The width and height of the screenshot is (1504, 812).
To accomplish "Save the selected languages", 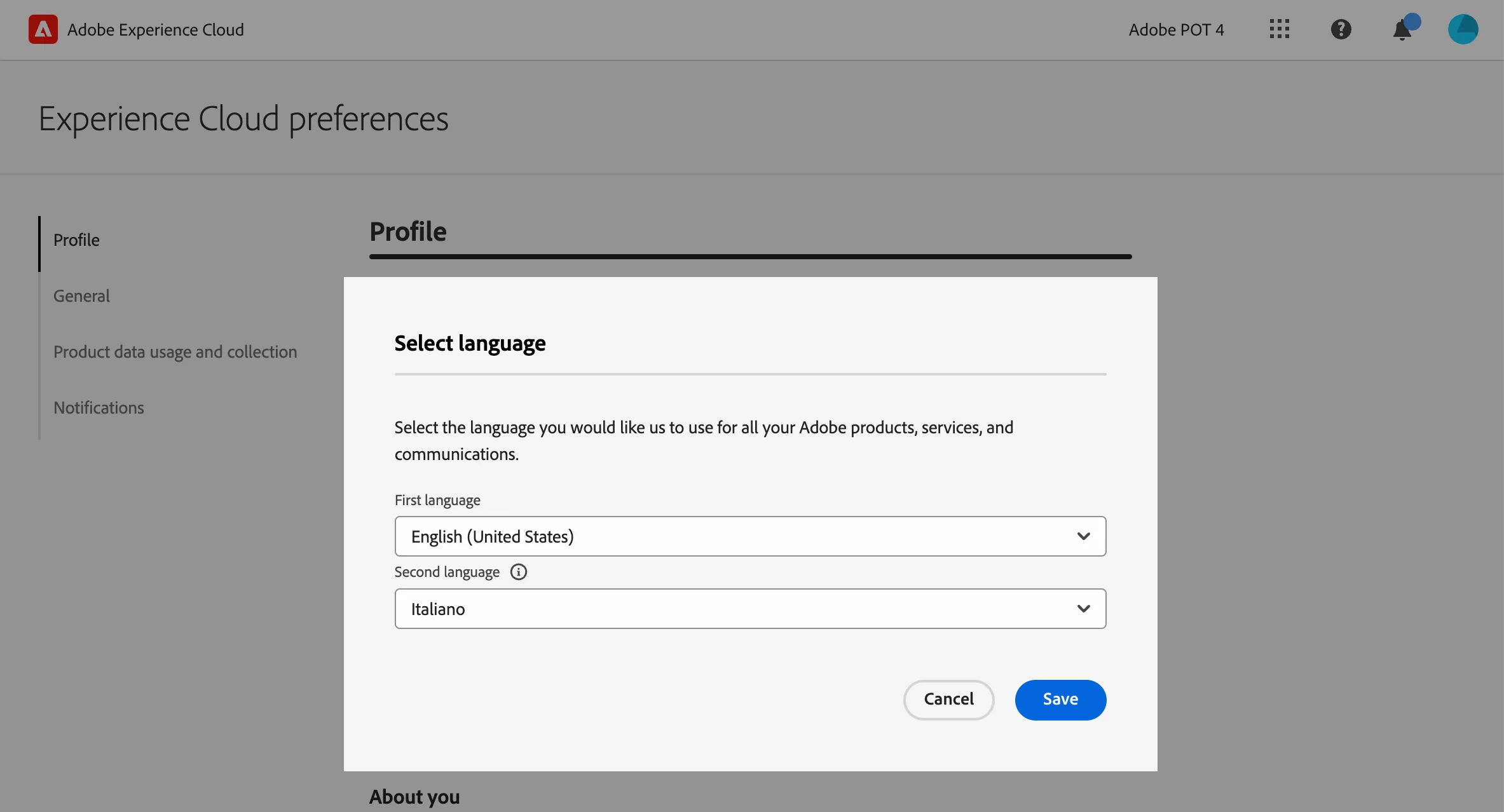I will (x=1060, y=700).
